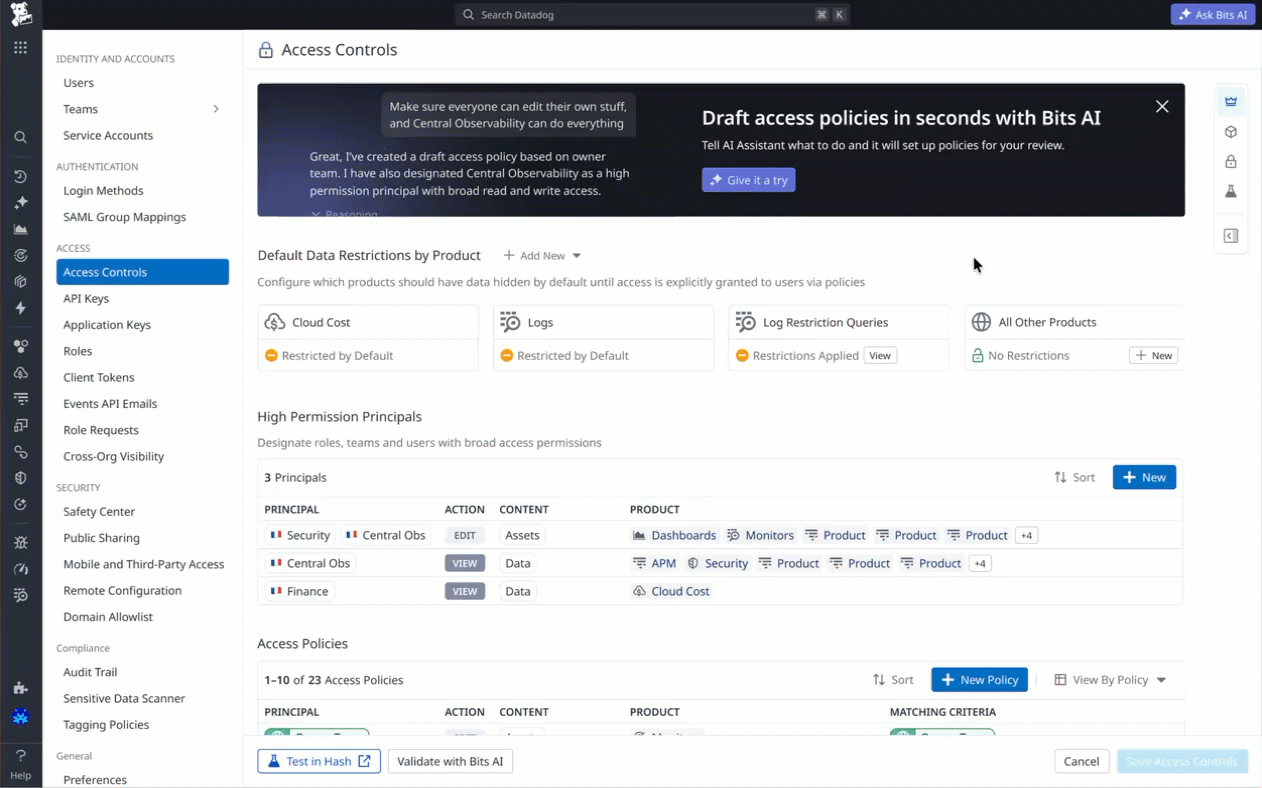This screenshot has height=788, width=1262.
Task: Open API Keys in sidebar
Action: [x=86, y=298]
